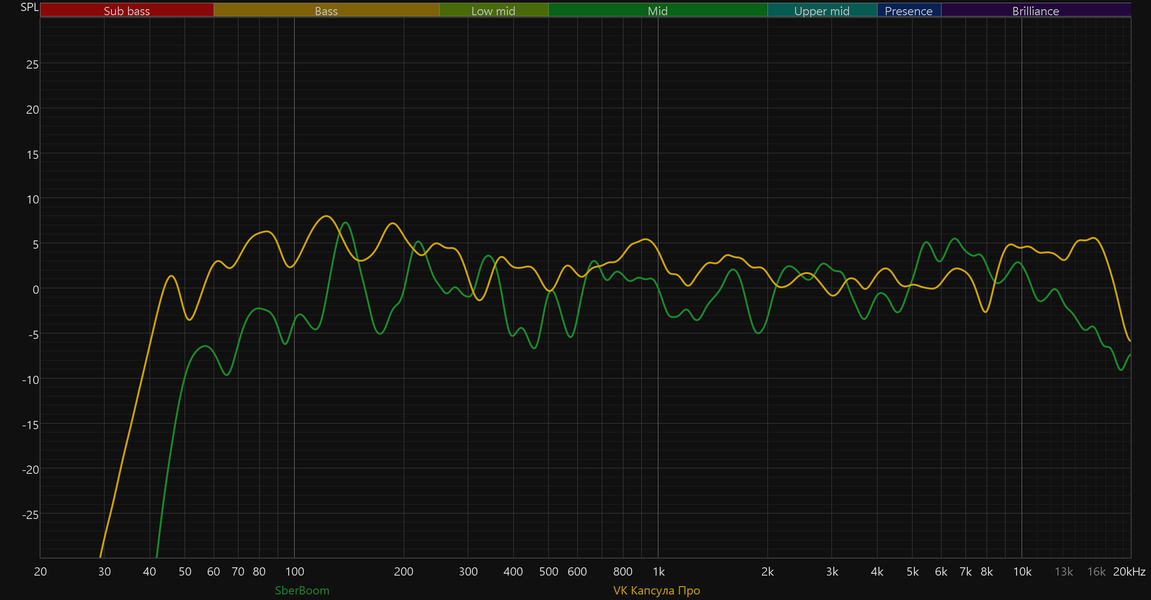Click the 1k frequency axis label

[658, 572]
